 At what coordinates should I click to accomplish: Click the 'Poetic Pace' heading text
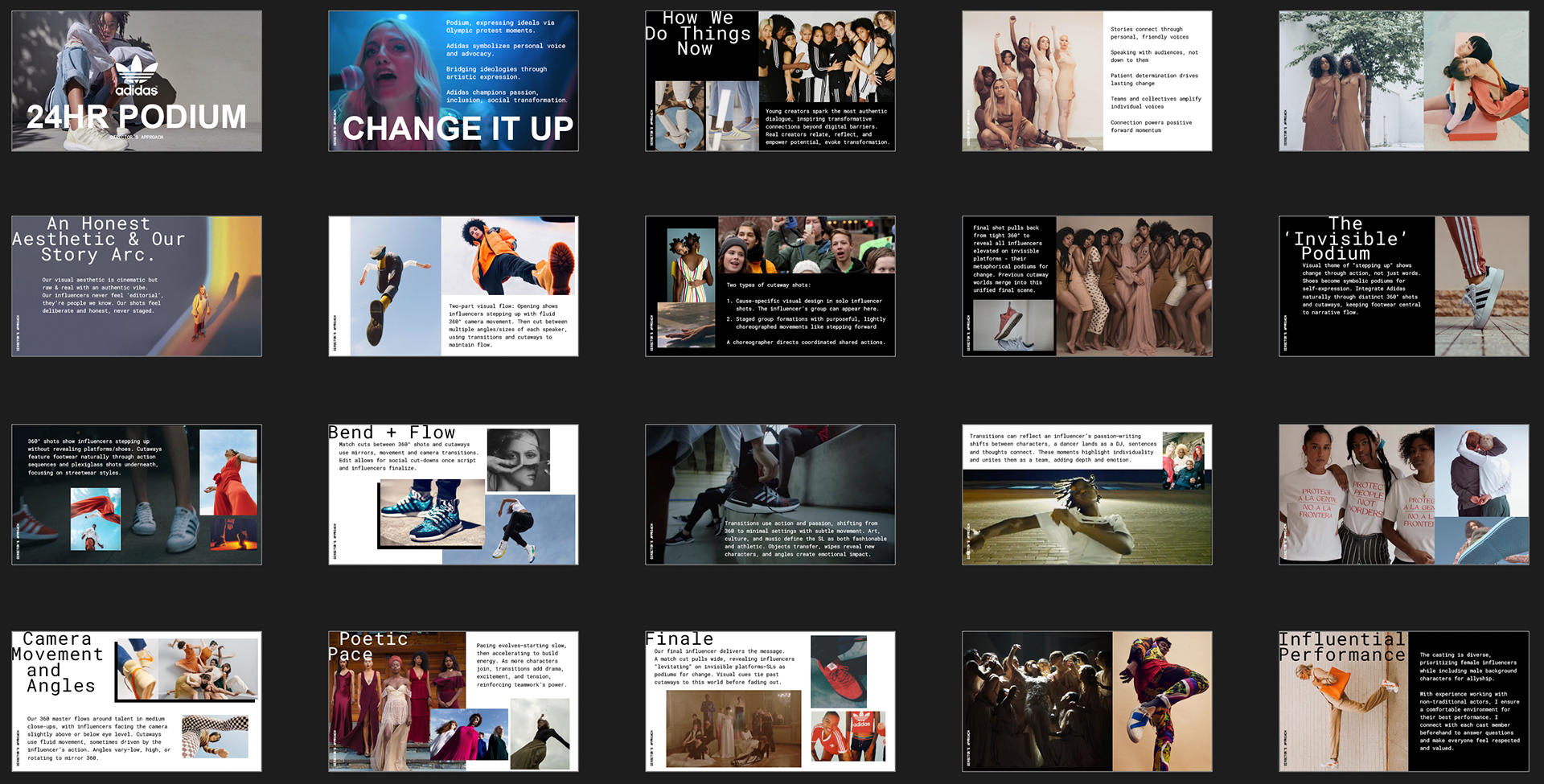click(x=369, y=646)
